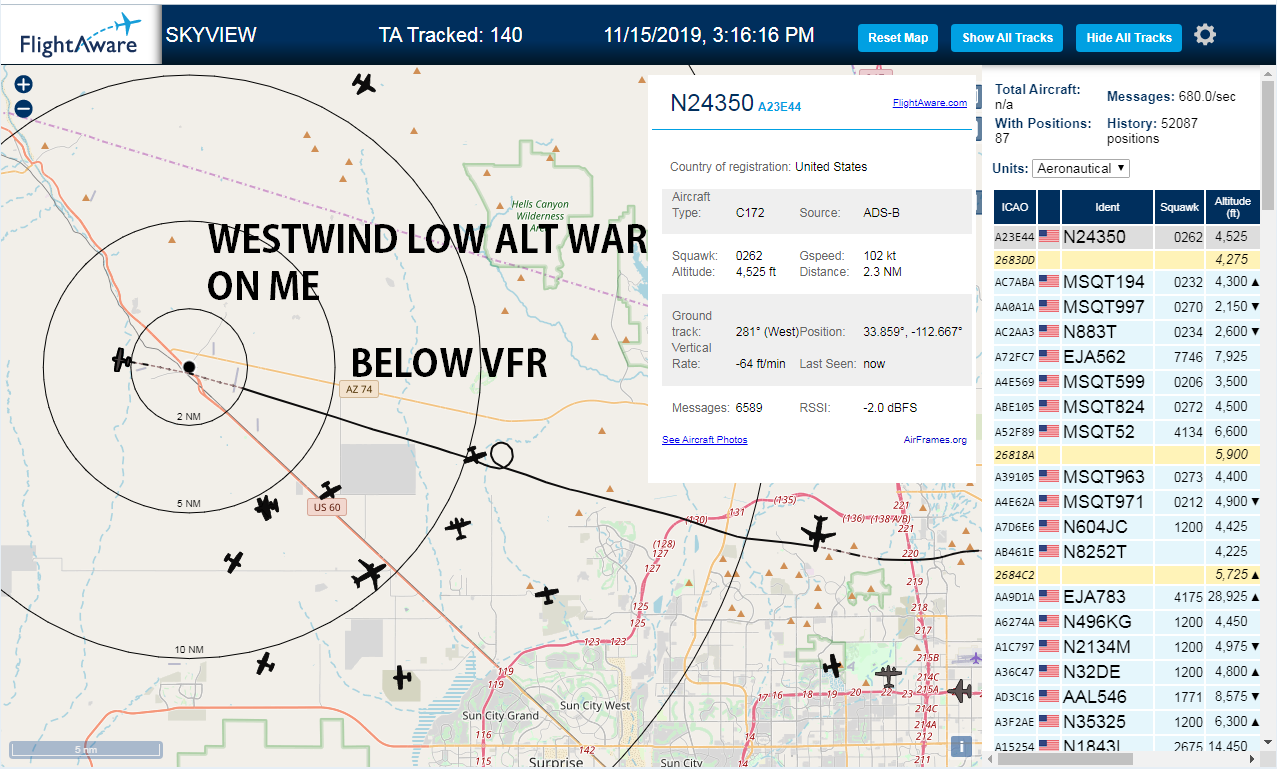
Task: Click Hide All Tracks button
Action: 1129,38
